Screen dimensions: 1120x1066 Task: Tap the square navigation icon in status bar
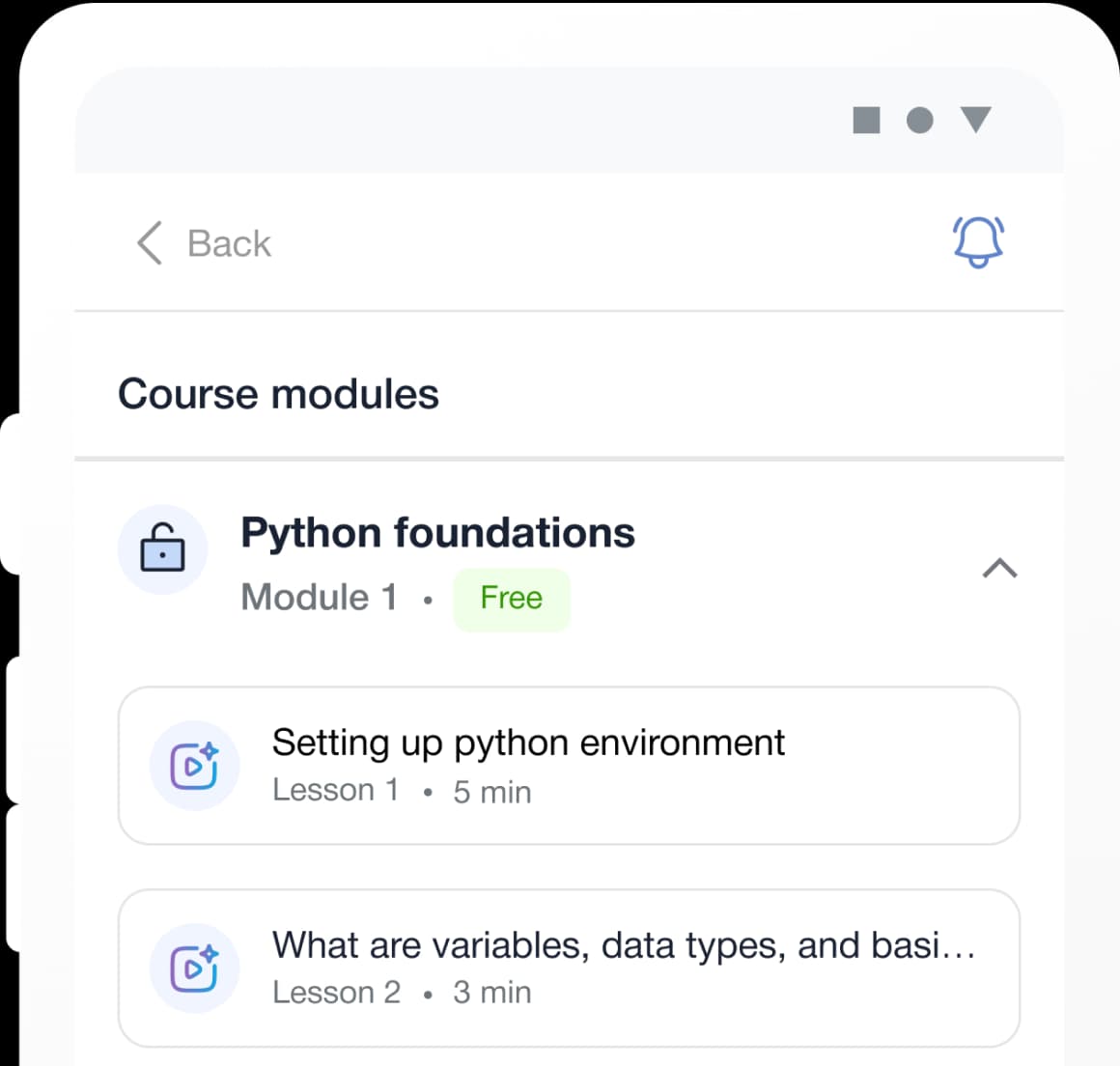[x=864, y=120]
